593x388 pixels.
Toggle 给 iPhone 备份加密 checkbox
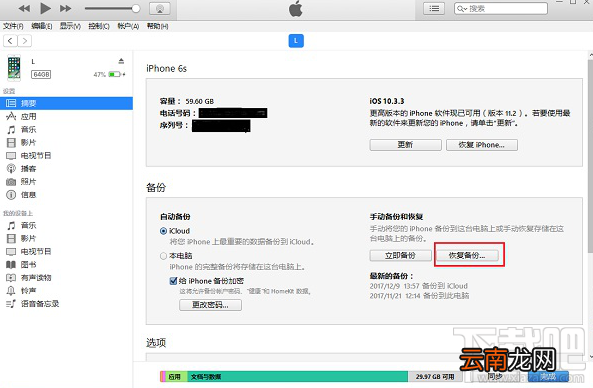click(173, 281)
